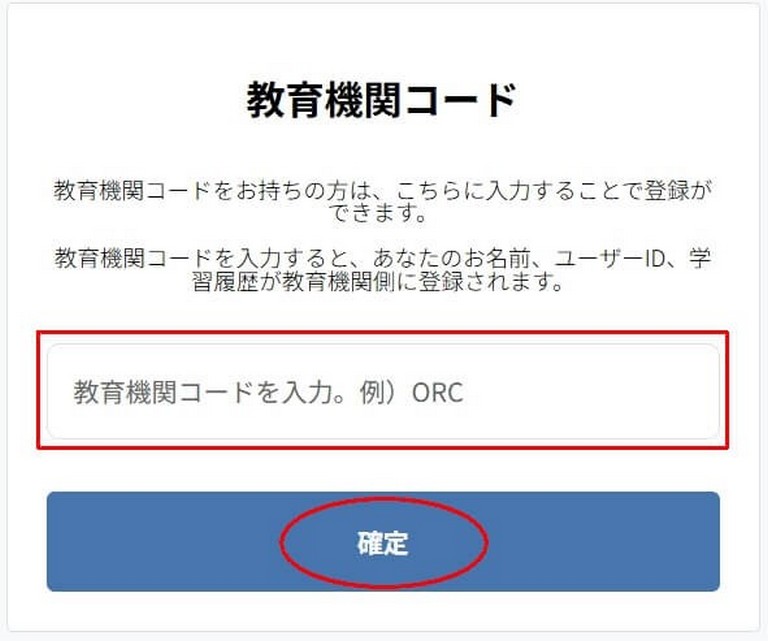Confirm the code with 確定
Viewport: 768px width, 641px height.
click(x=383, y=541)
